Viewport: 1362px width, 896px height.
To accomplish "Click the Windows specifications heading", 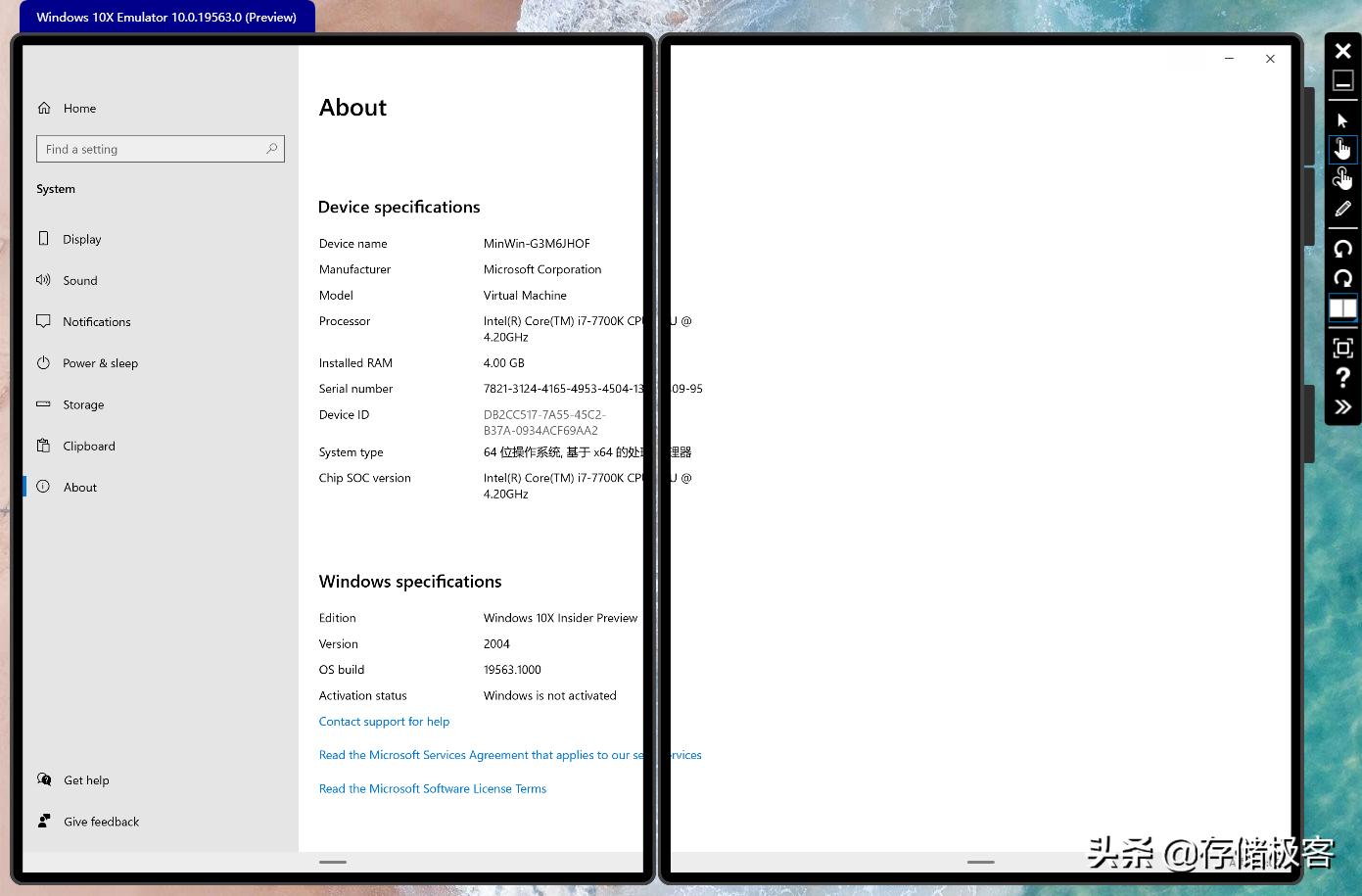I will [x=410, y=582].
